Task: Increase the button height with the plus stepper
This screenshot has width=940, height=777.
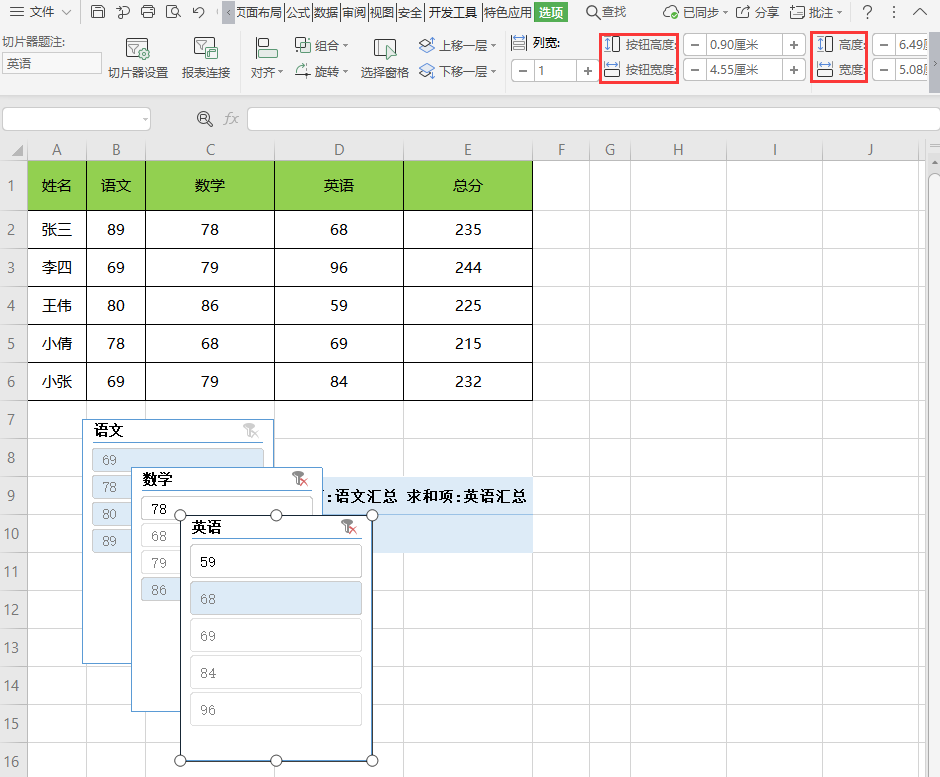Action: 793,45
